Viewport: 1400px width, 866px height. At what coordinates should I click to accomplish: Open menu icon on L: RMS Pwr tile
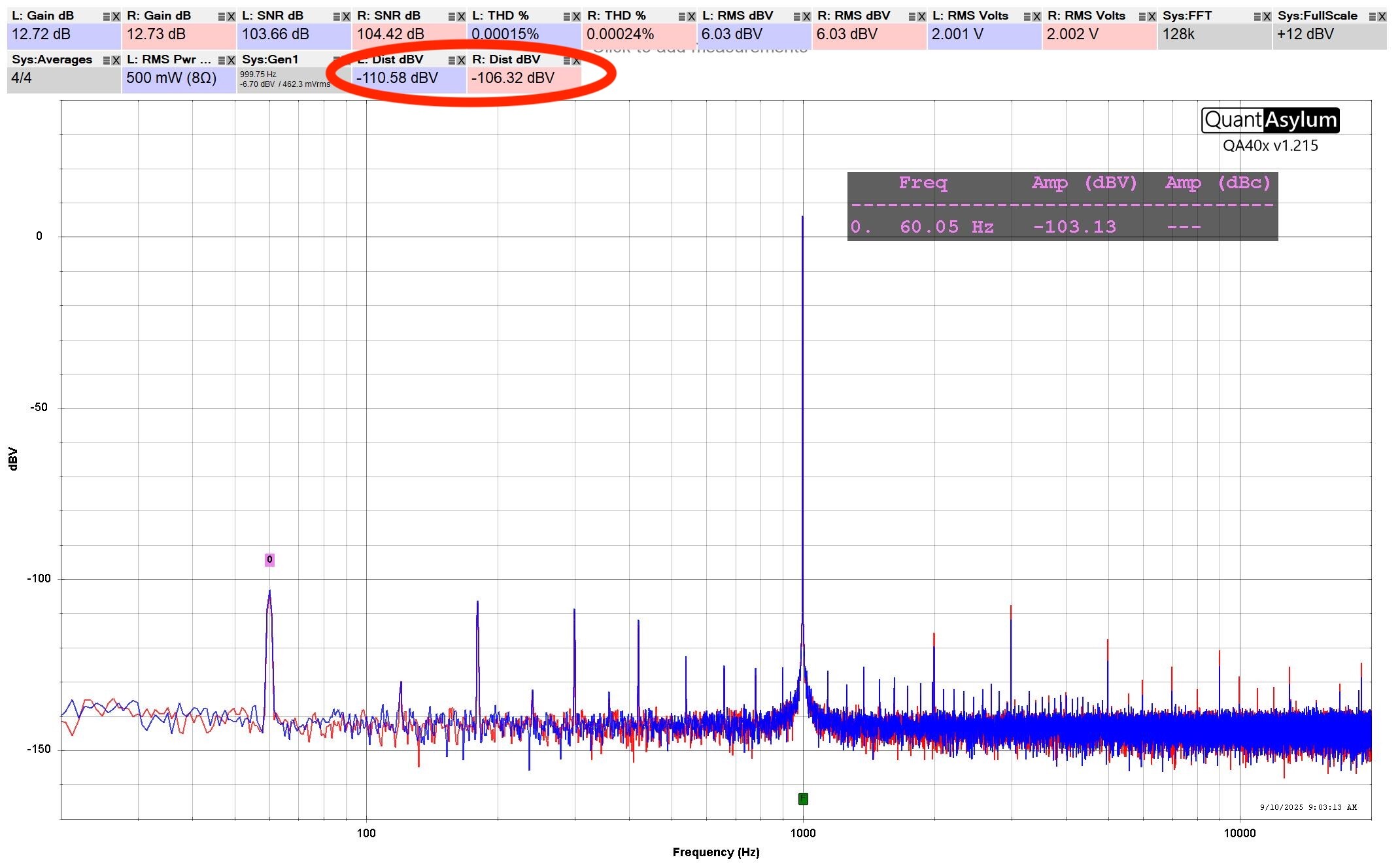222,60
